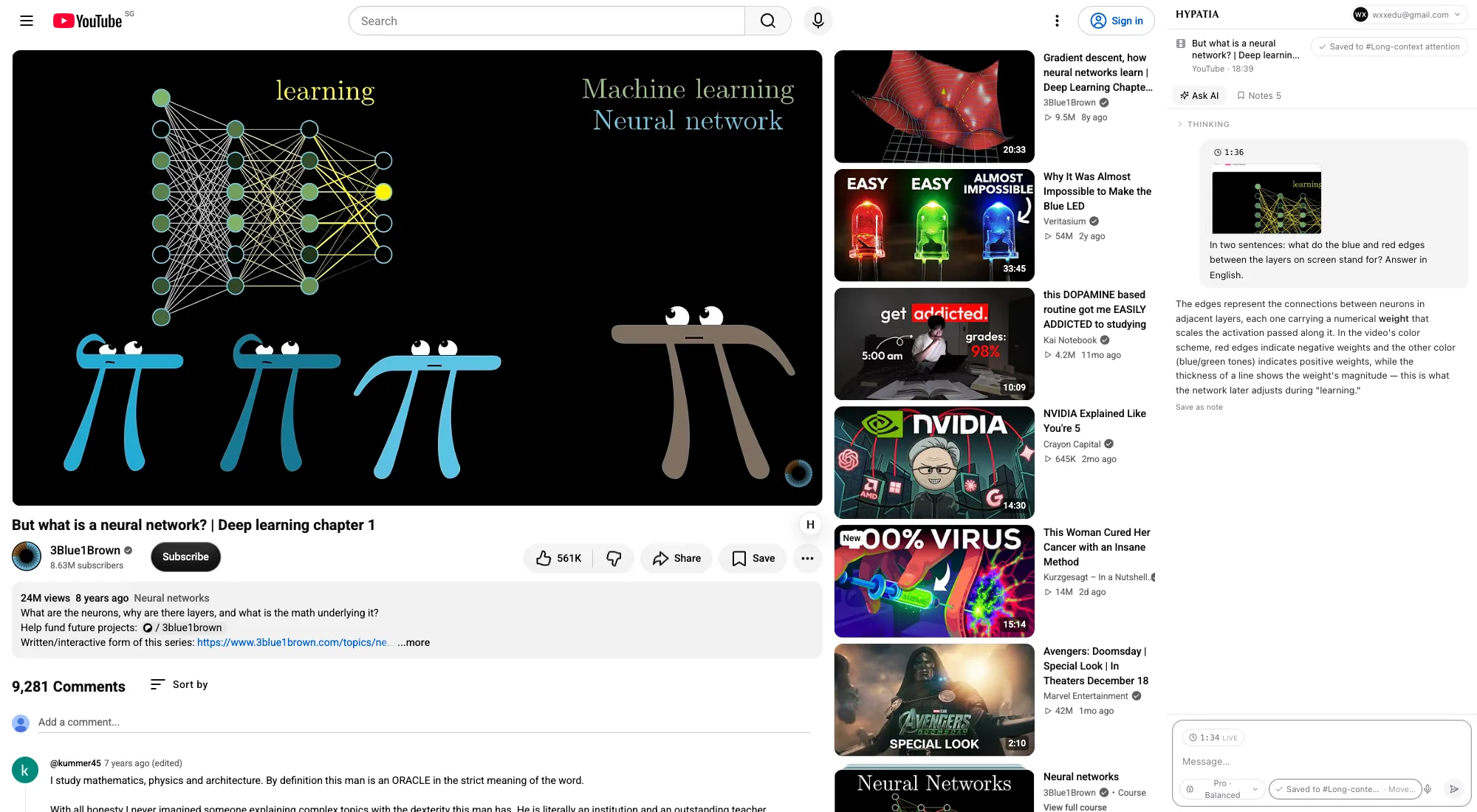This screenshot has height=812, width=1477.
Task: Open the "Why It Was Almost Impossible" title
Action: tap(1097, 191)
